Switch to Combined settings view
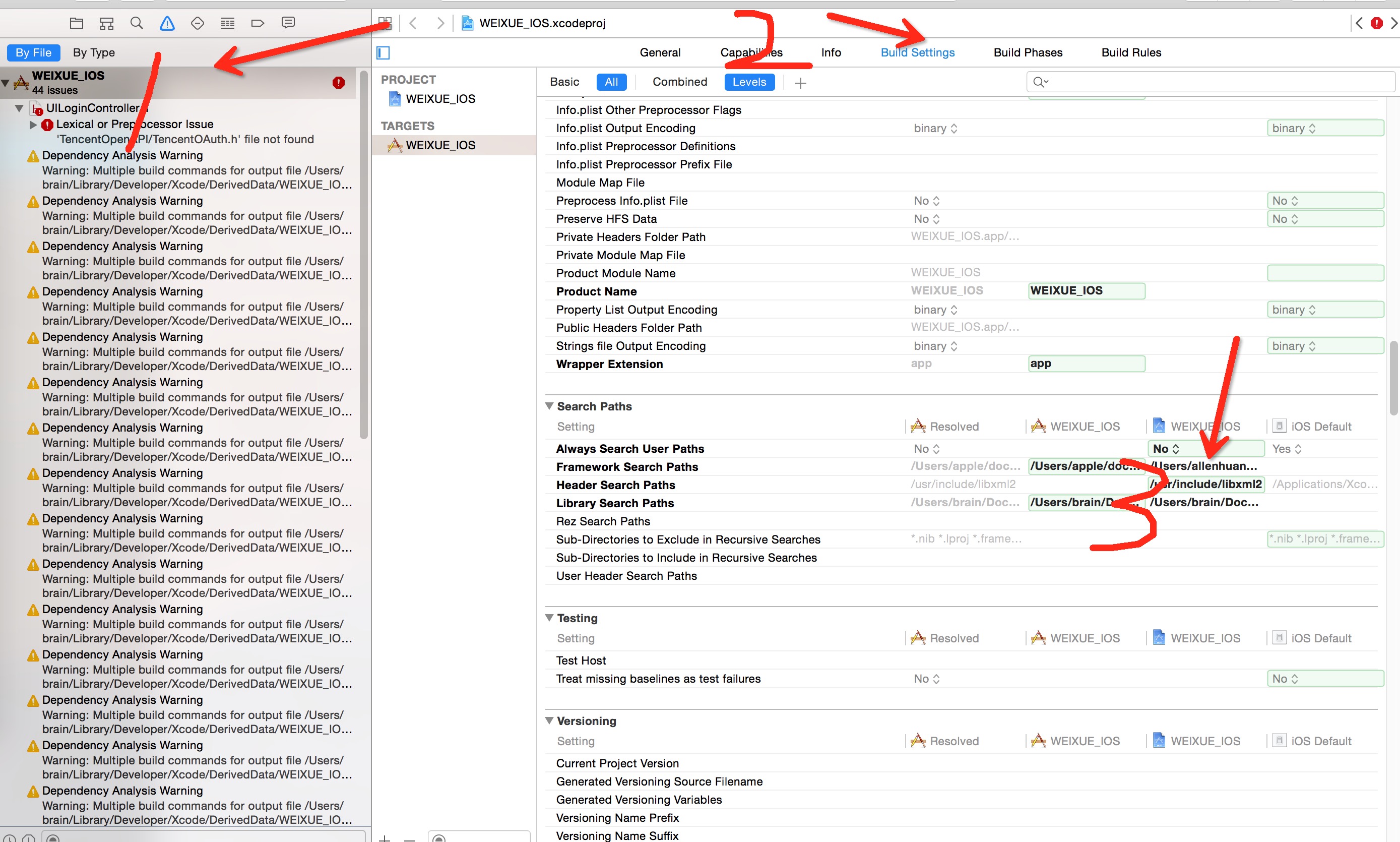1400x842 pixels. [679, 82]
